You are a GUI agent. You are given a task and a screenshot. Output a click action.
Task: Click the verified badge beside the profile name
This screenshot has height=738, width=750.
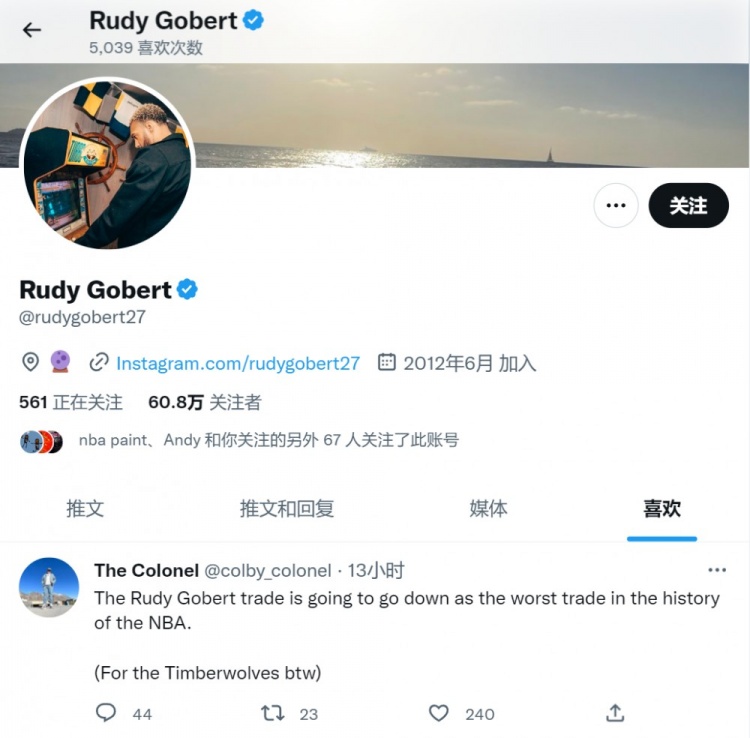[187, 289]
